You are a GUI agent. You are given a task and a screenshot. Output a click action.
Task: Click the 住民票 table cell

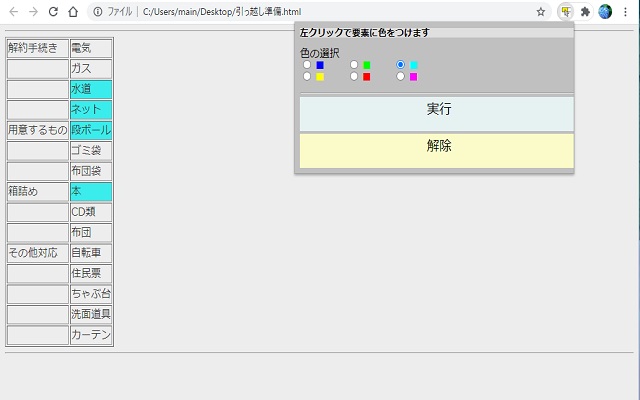click(x=91, y=273)
